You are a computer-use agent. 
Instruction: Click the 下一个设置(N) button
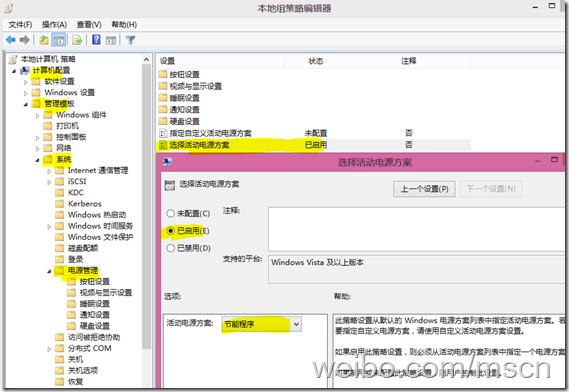pyautogui.click(x=491, y=189)
